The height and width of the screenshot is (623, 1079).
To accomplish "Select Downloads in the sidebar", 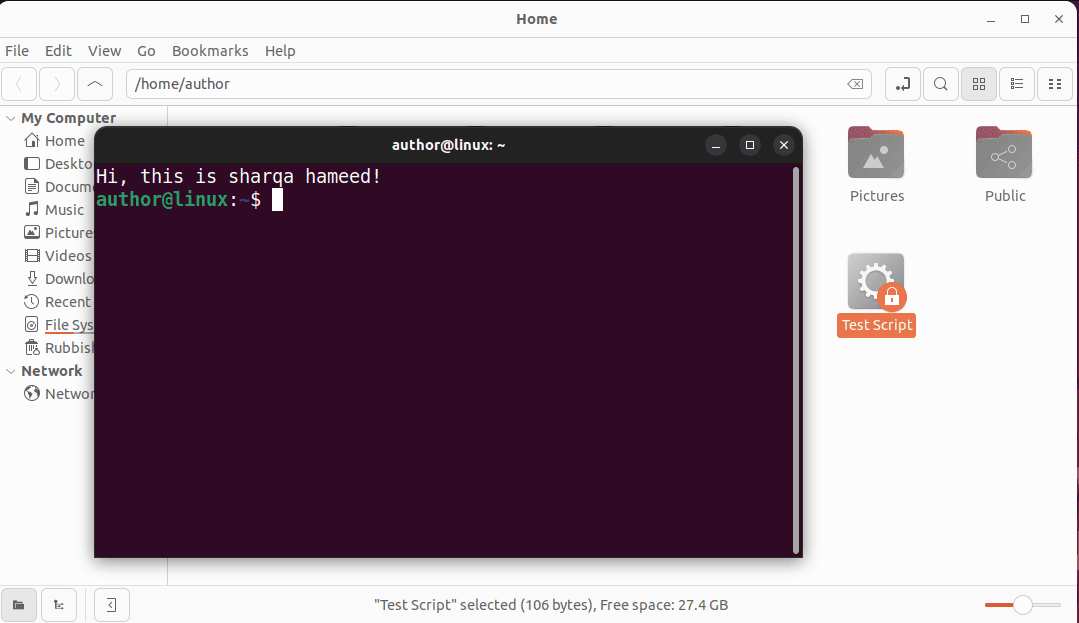I will point(58,279).
